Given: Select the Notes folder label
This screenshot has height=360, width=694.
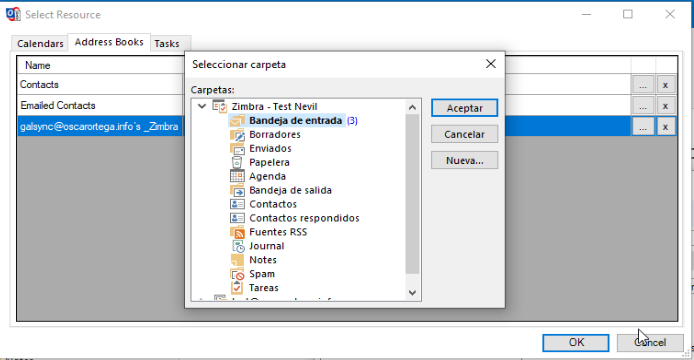Looking at the screenshot, I should click(263, 260).
